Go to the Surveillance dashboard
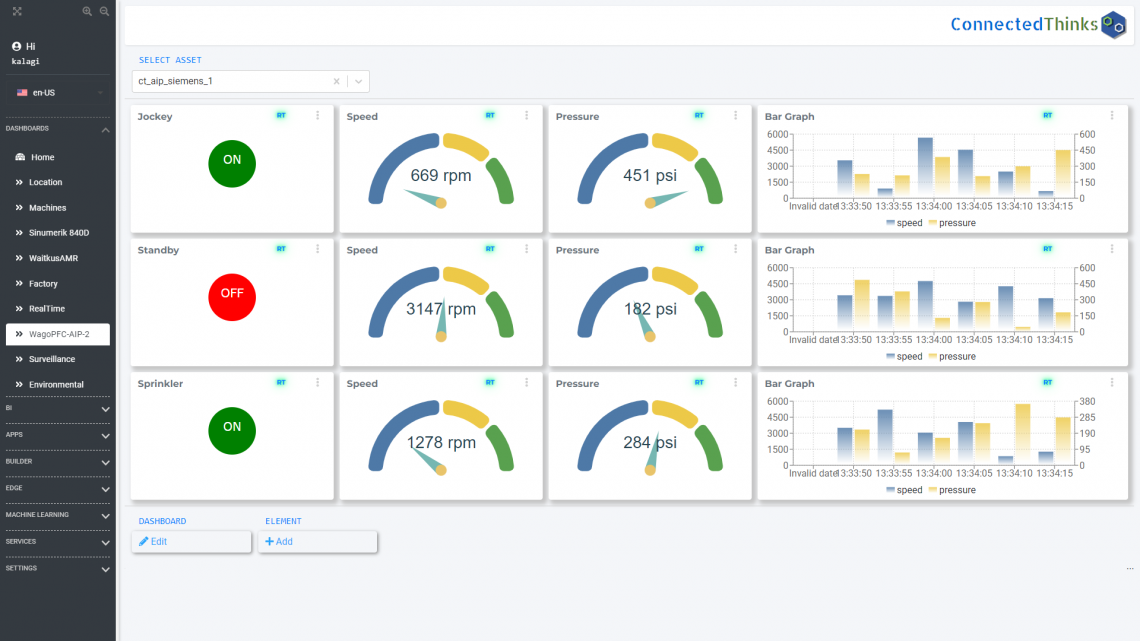Viewport: 1140px width, 641px height. pyautogui.click(x=51, y=359)
